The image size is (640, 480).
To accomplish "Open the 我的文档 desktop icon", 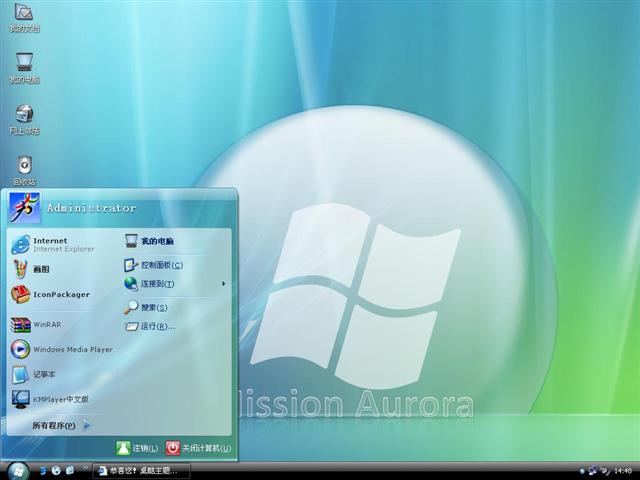I will [x=24, y=18].
